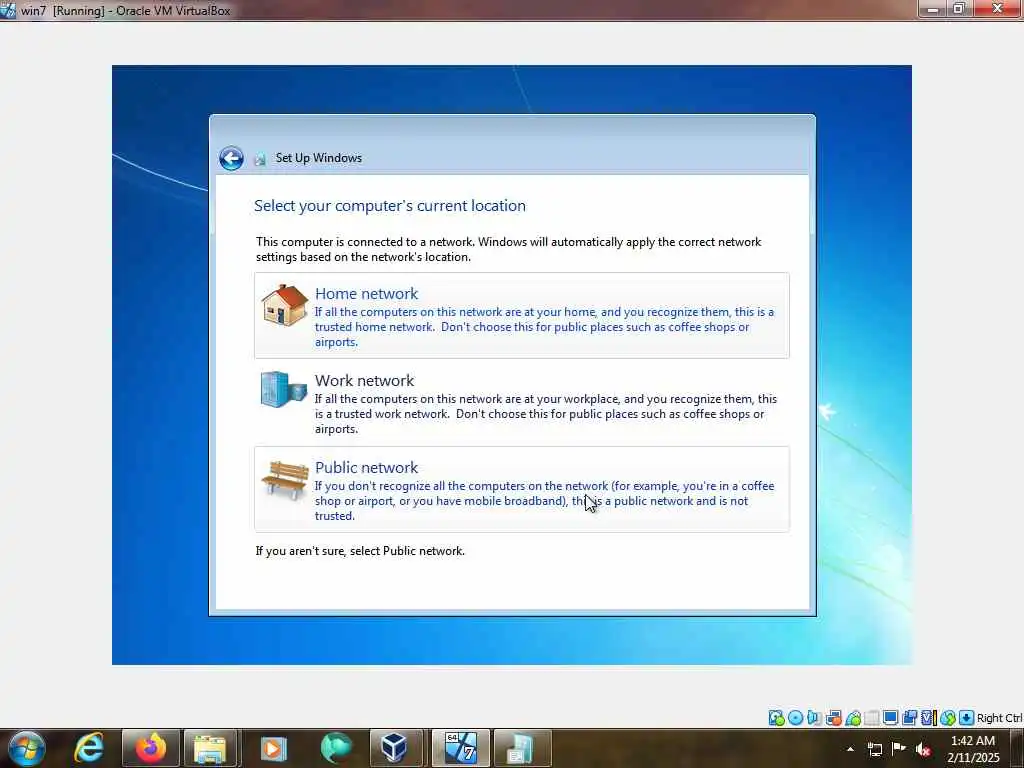Open the Windows Start menu
Viewport: 1024px width, 768px height.
click(26, 748)
